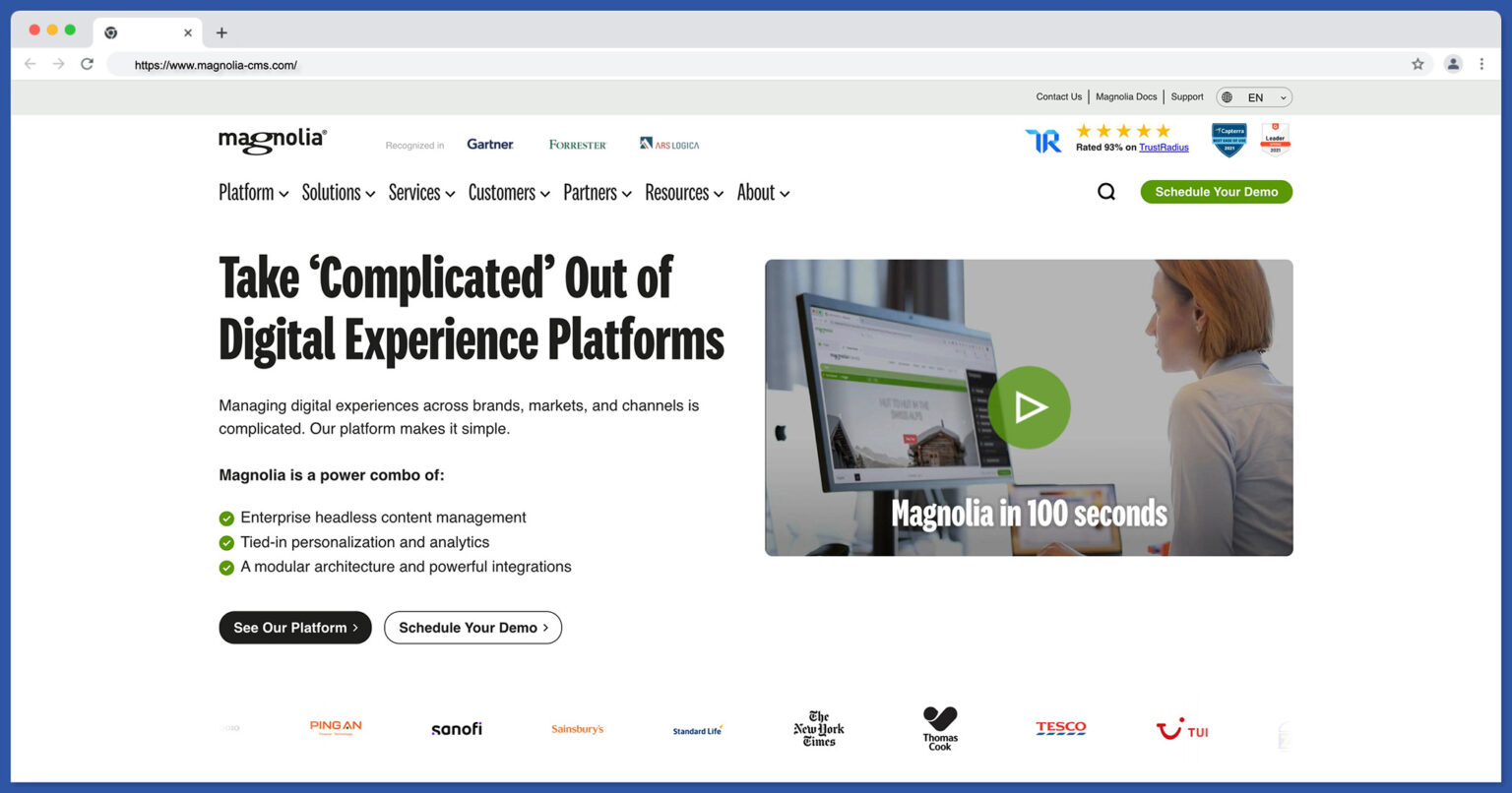Open the Contact Us link
1512x793 pixels.
click(x=1058, y=96)
